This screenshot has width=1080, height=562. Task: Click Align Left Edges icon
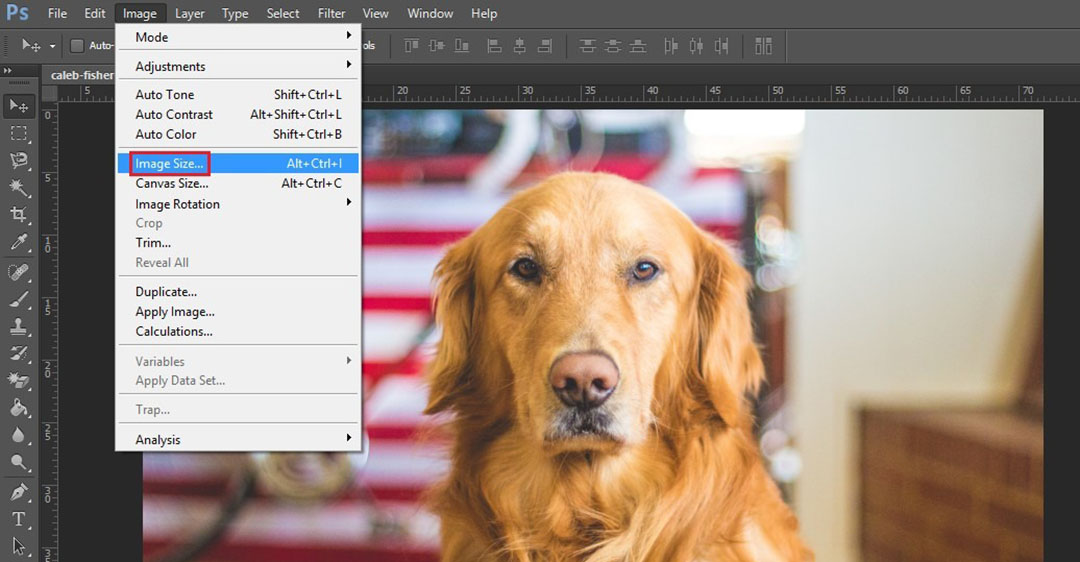tap(494, 46)
